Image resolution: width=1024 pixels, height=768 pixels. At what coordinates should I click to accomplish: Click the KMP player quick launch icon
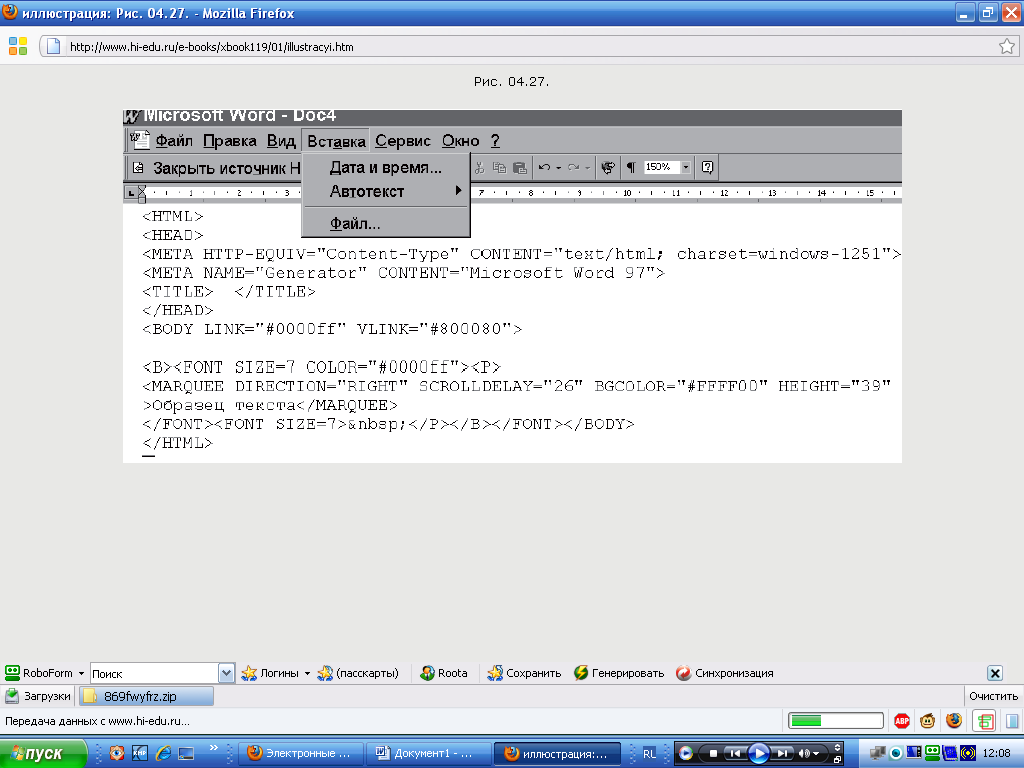pos(140,753)
